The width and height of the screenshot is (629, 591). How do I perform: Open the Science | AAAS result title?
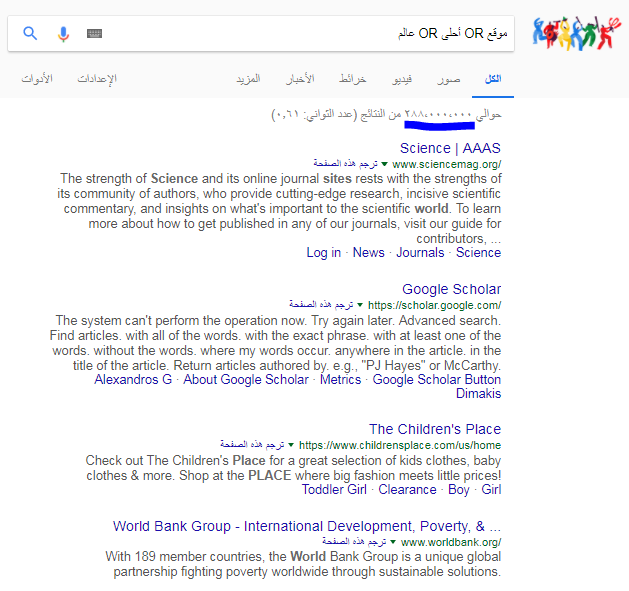pos(450,148)
